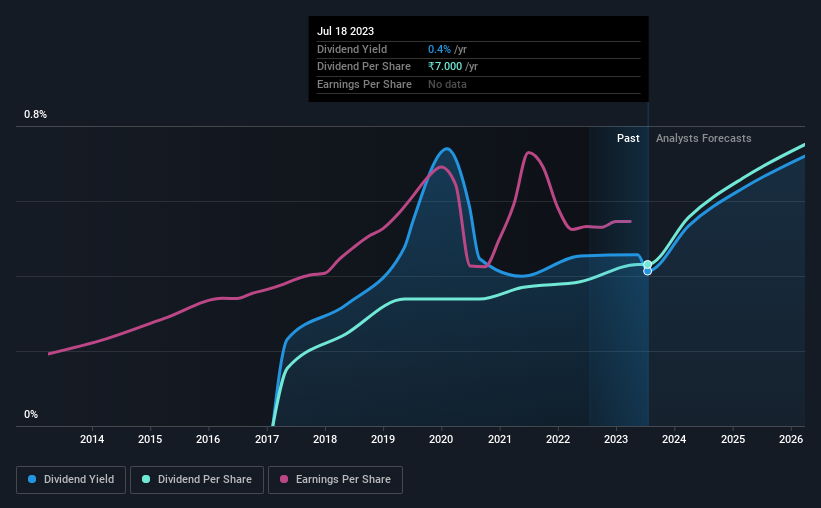Toggle the Dividend Yield legend button
Screen dimensions: 821x508
click(71, 480)
